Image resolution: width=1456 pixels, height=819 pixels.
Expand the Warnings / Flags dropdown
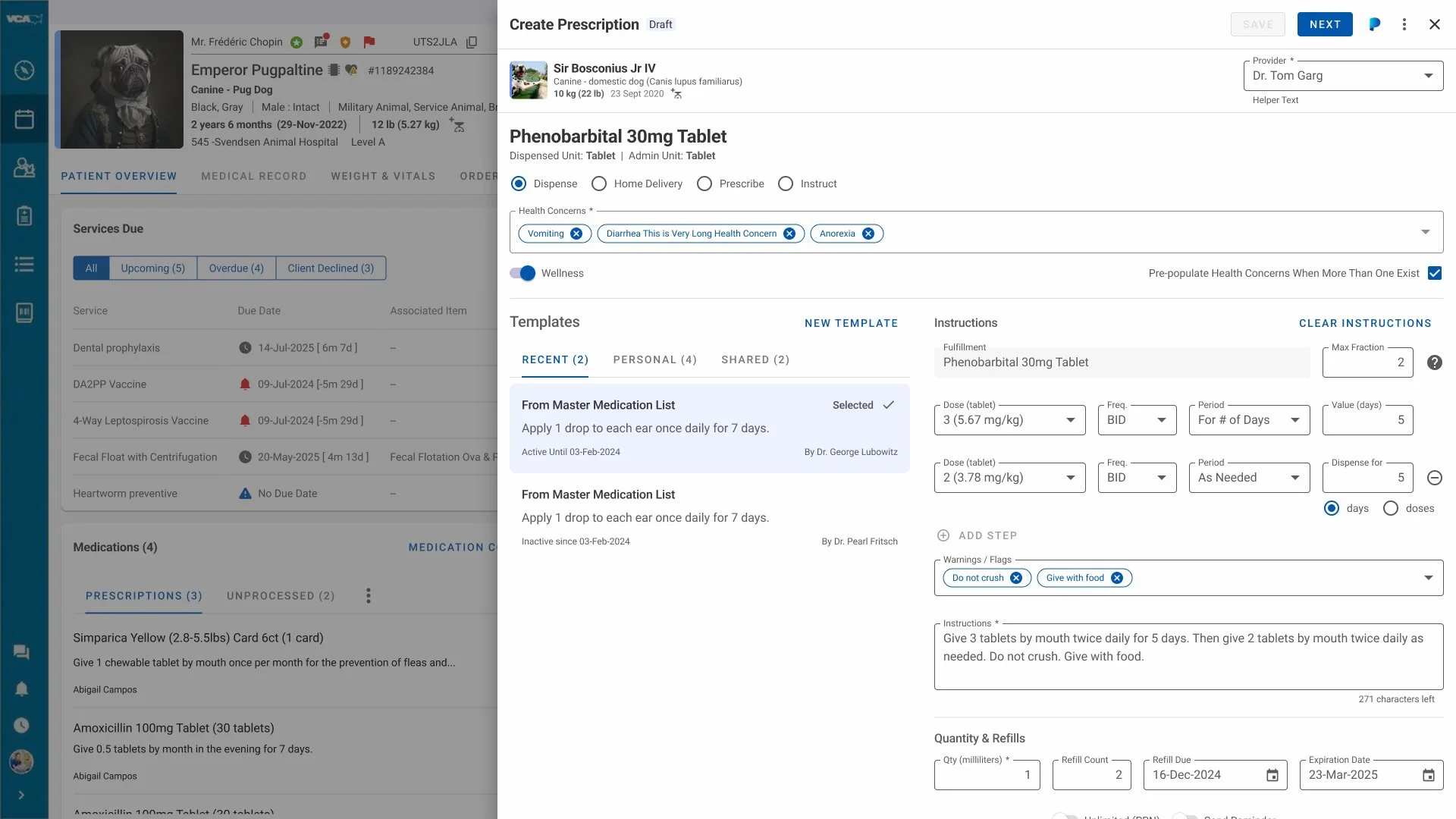pyautogui.click(x=1428, y=578)
